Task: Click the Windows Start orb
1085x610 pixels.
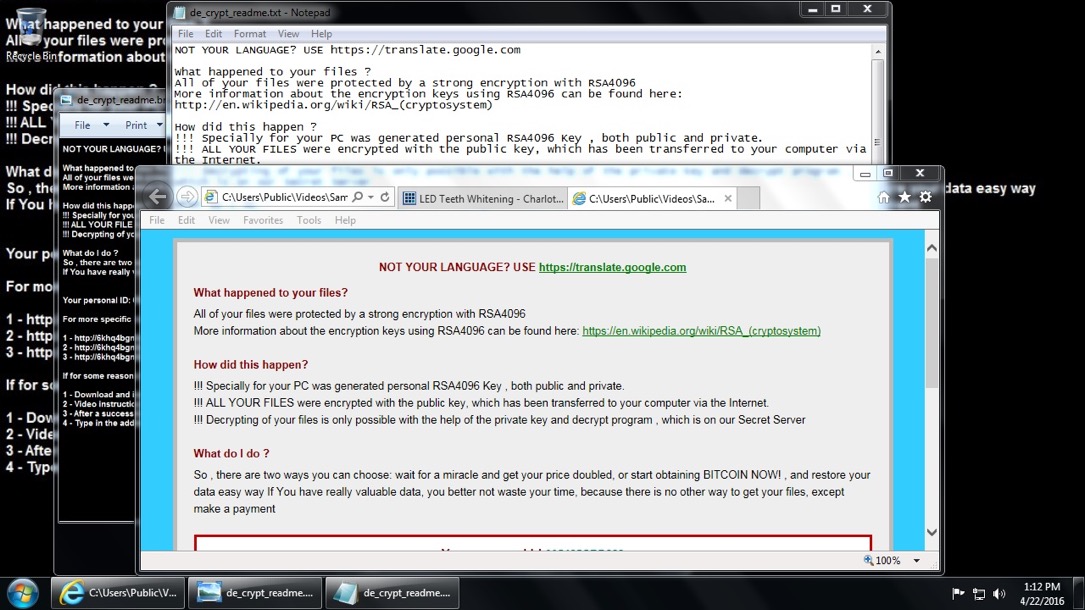Action: click(22, 592)
